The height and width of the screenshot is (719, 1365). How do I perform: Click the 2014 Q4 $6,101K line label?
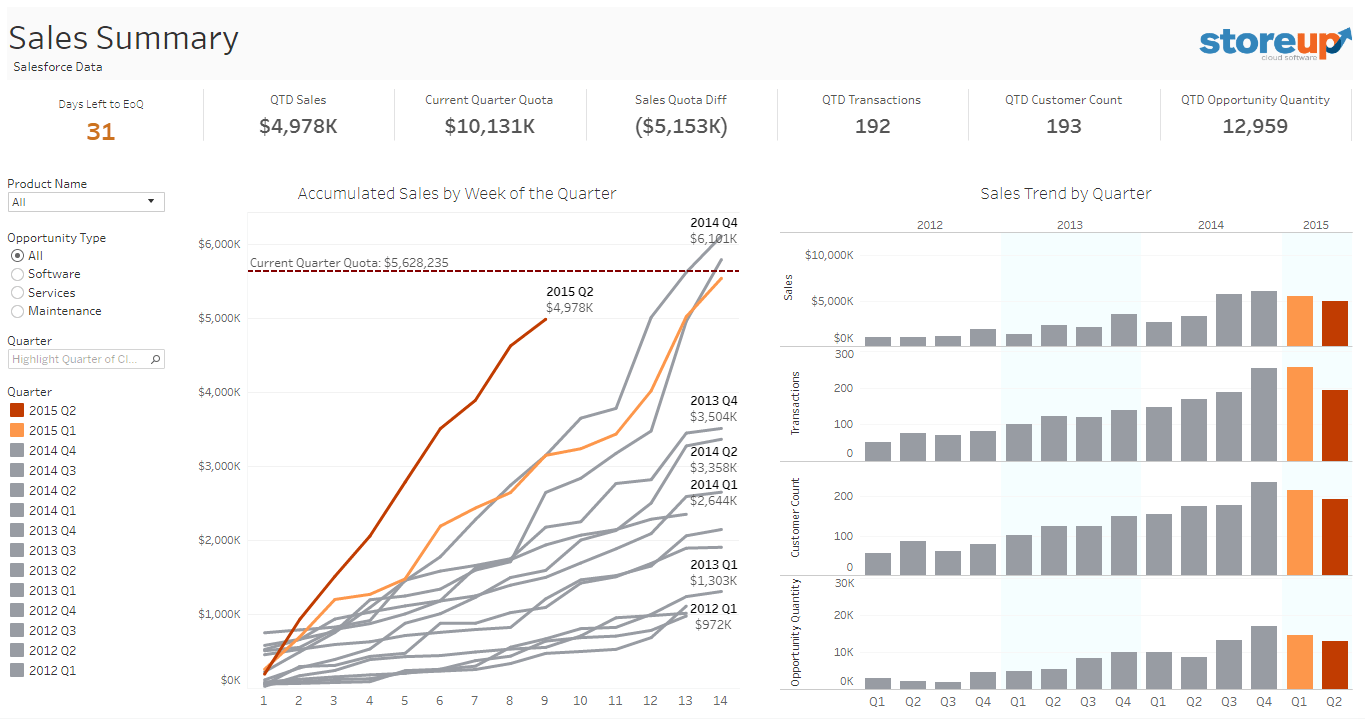click(x=714, y=230)
